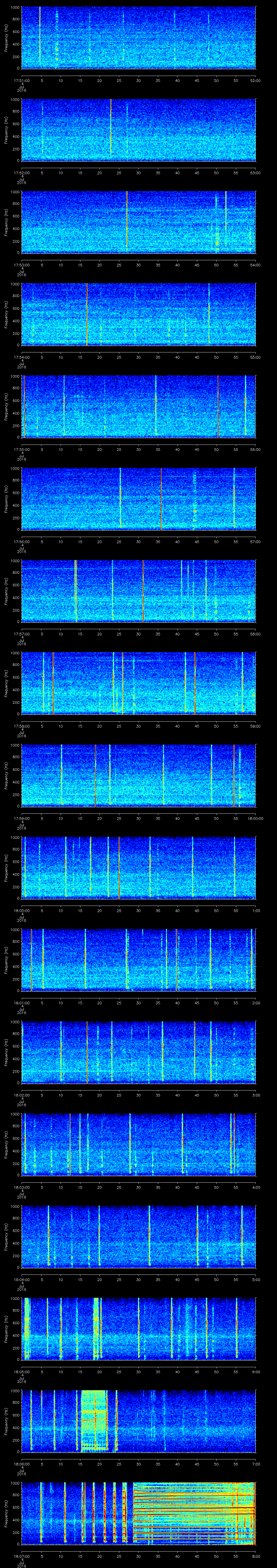277x1568 pixels.
Task: Select the 18:05:00 time label
Action: [x=21, y=1371]
